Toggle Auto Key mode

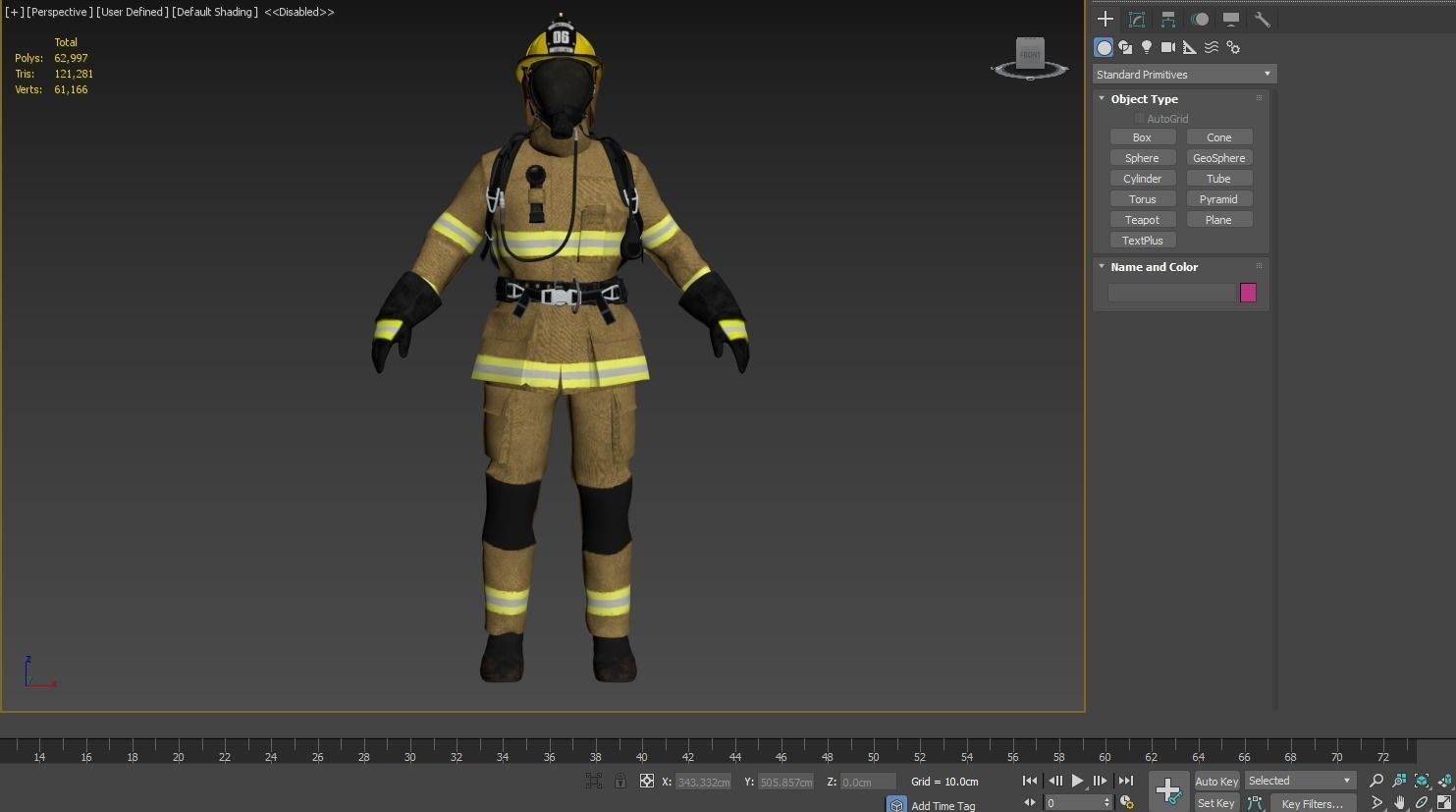pyautogui.click(x=1216, y=781)
